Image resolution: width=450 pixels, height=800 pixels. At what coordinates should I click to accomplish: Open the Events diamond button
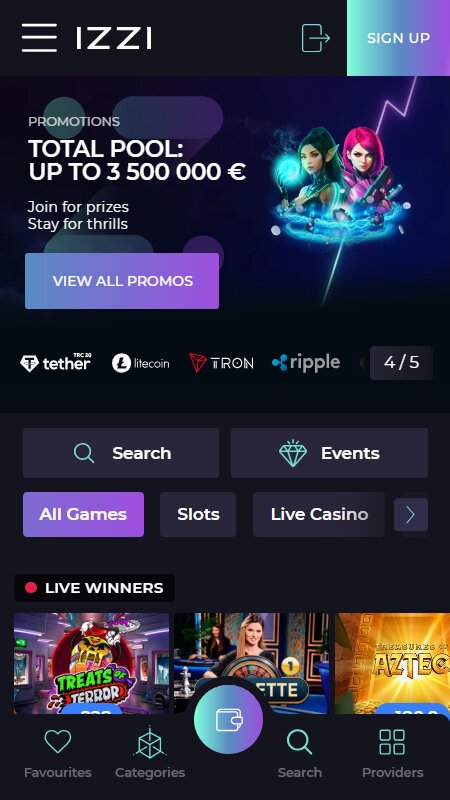(x=329, y=453)
